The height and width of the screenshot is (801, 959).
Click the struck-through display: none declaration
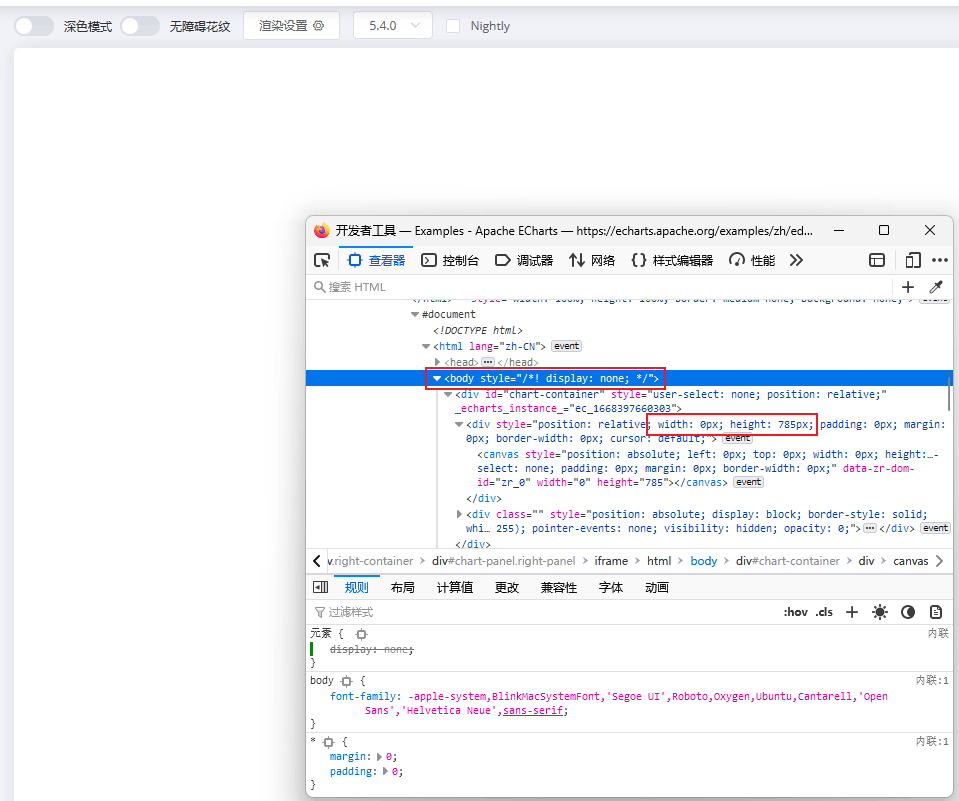(372, 649)
